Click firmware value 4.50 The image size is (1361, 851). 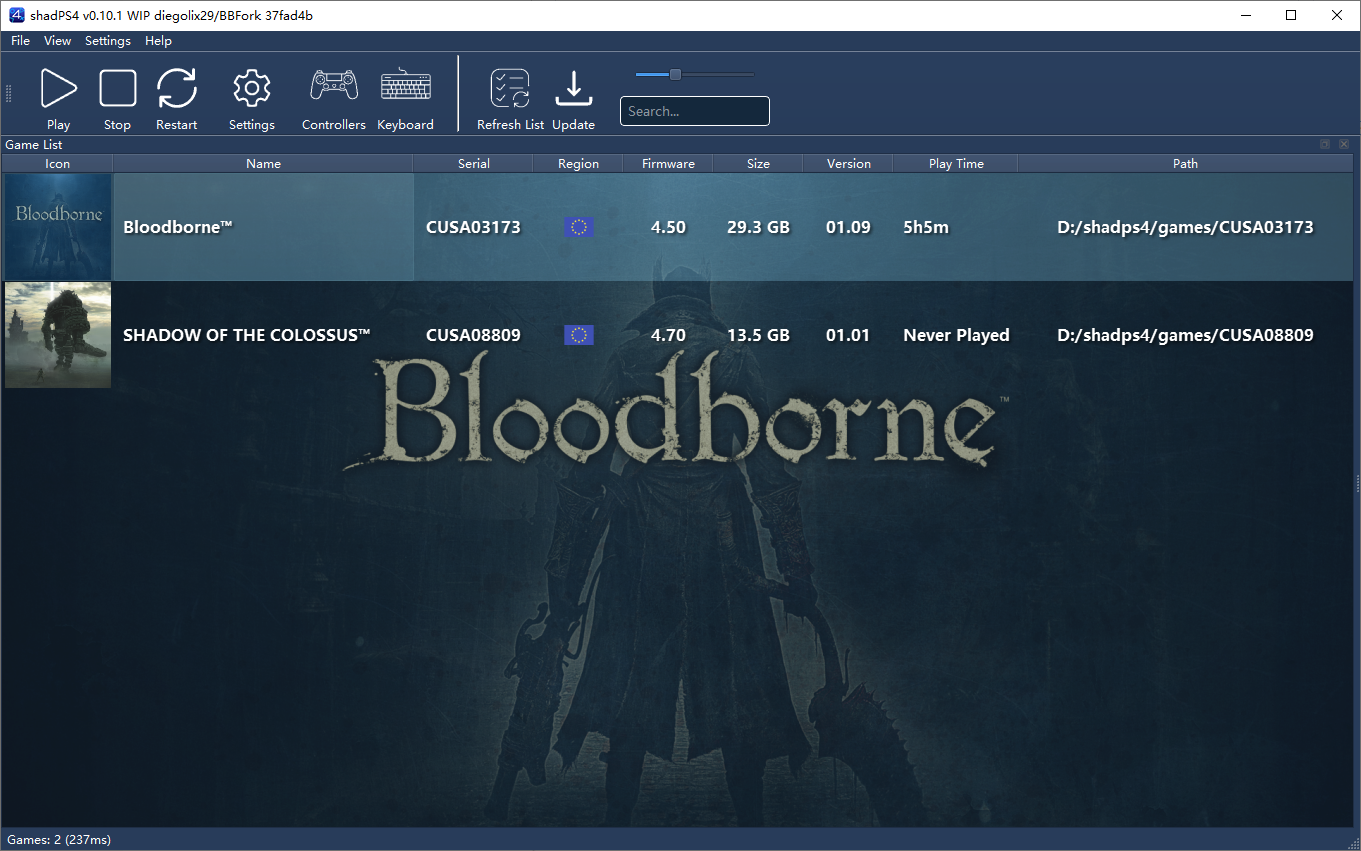coord(668,227)
